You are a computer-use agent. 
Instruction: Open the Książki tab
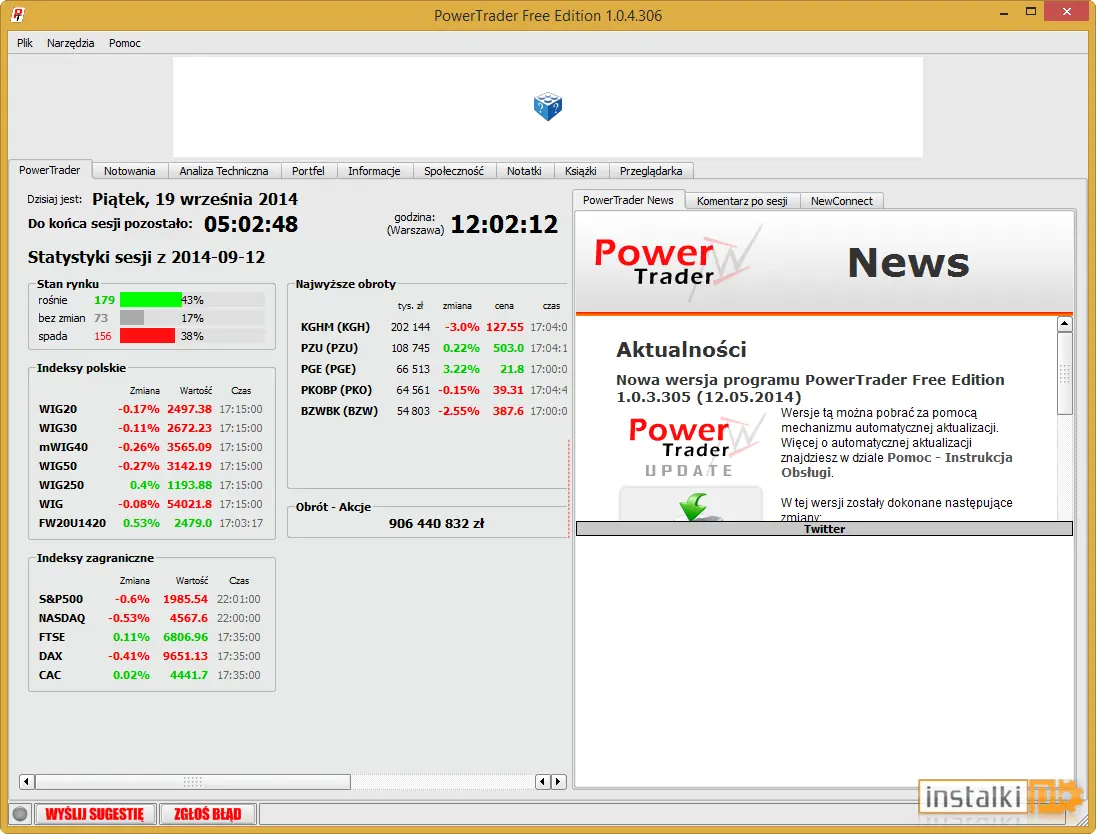pos(581,171)
